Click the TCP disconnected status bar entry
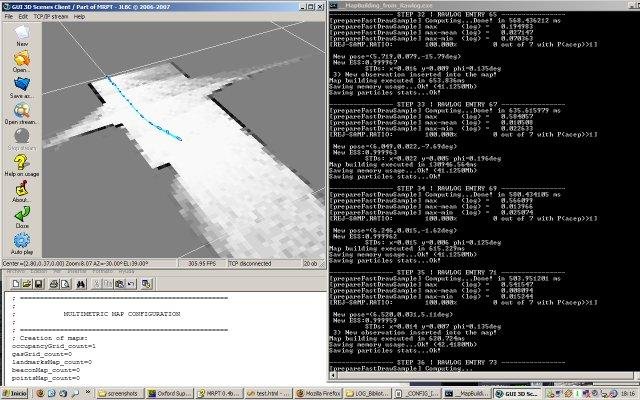 (x=250, y=264)
